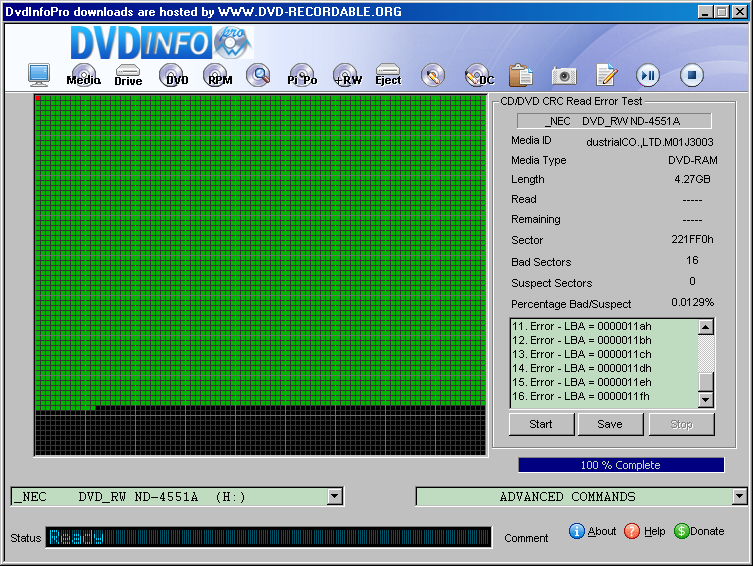Click the Bad Sectors value 16
The height and width of the screenshot is (566, 753).
click(692, 260)
